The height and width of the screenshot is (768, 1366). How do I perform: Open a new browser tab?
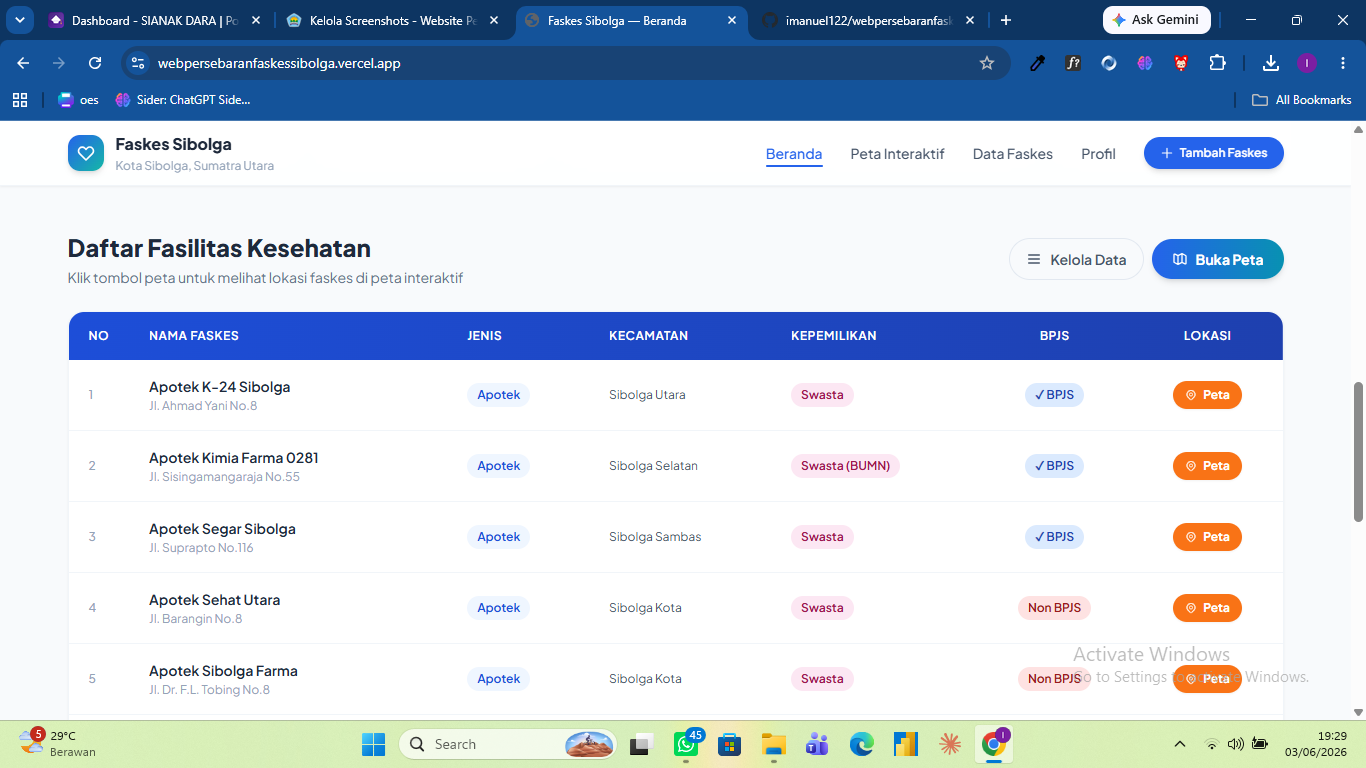tap(1006, 20)
